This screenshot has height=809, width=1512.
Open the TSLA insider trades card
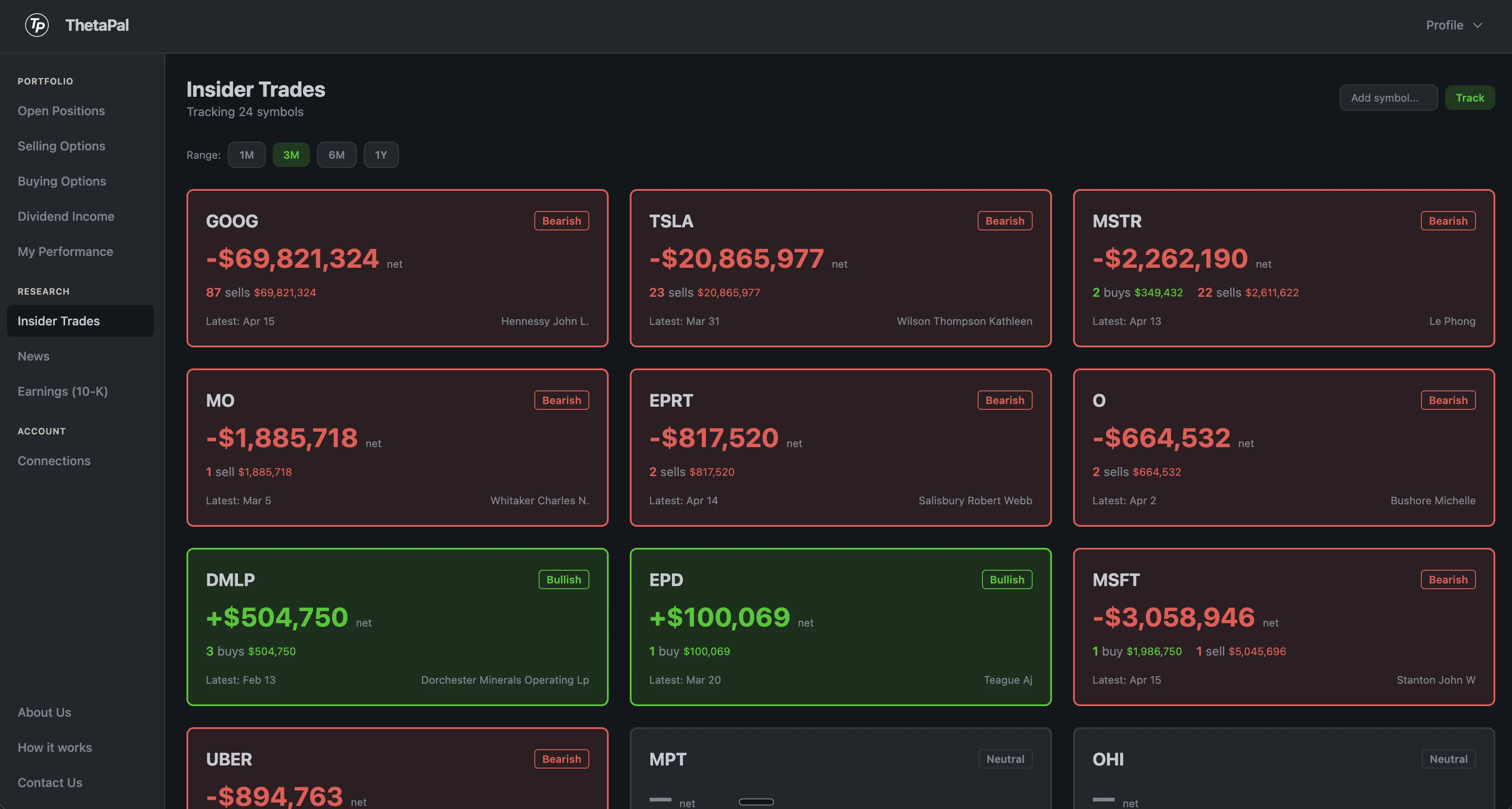pos(840,268)
